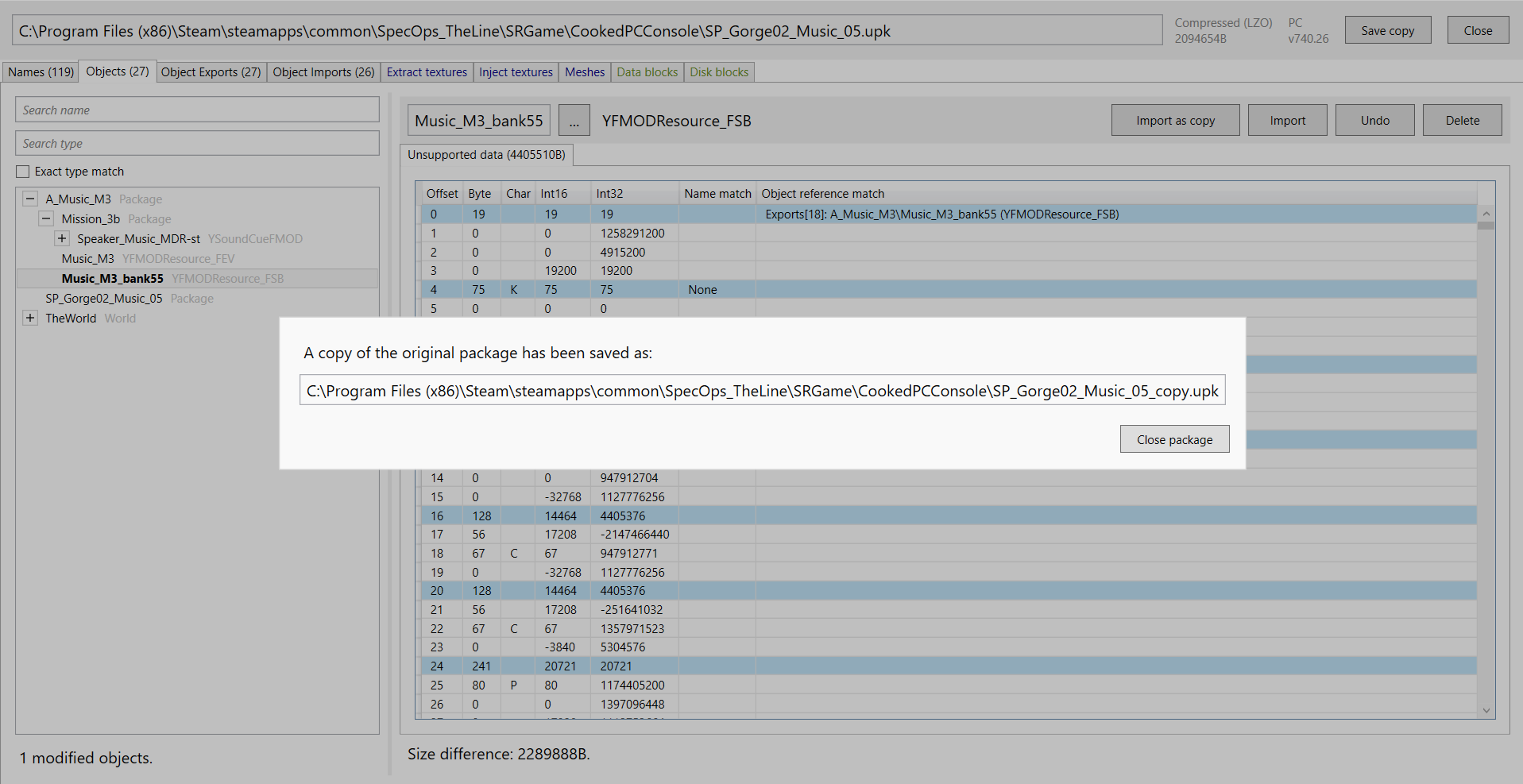
Task: Click the Delete button for object
Action: 1462,121
